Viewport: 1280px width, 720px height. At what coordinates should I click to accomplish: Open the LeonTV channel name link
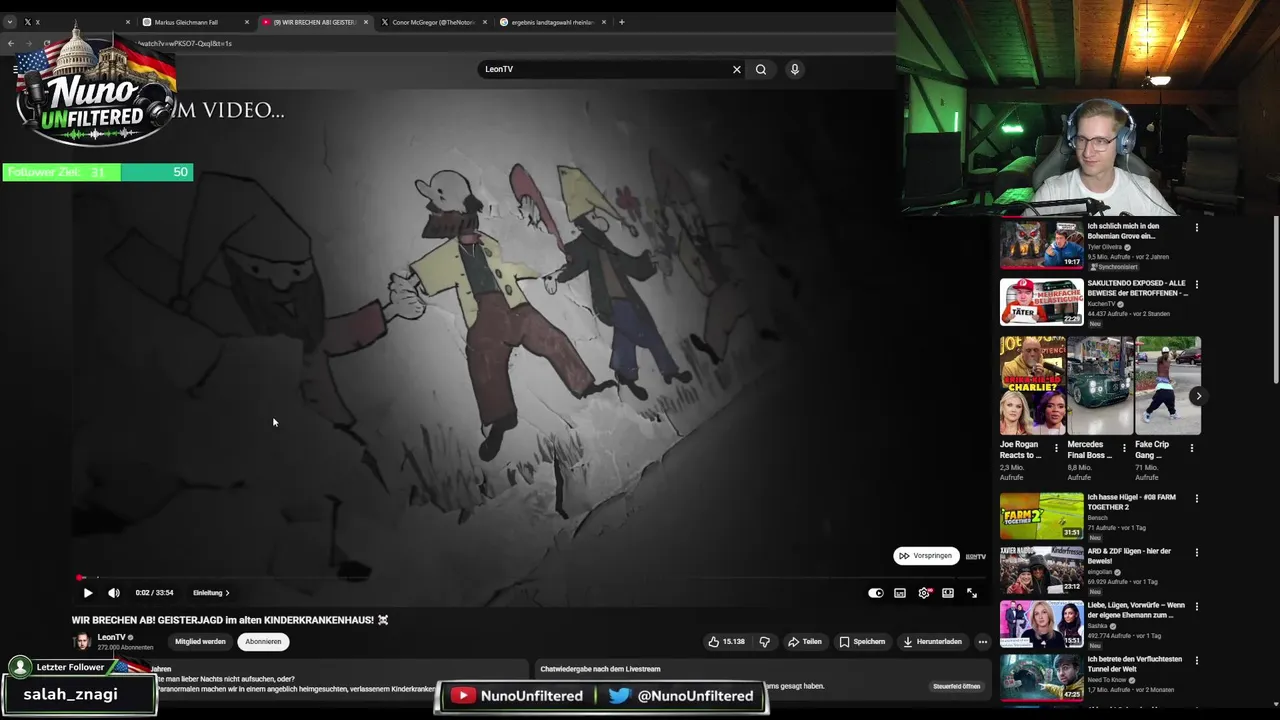click(x=111, y=637)
